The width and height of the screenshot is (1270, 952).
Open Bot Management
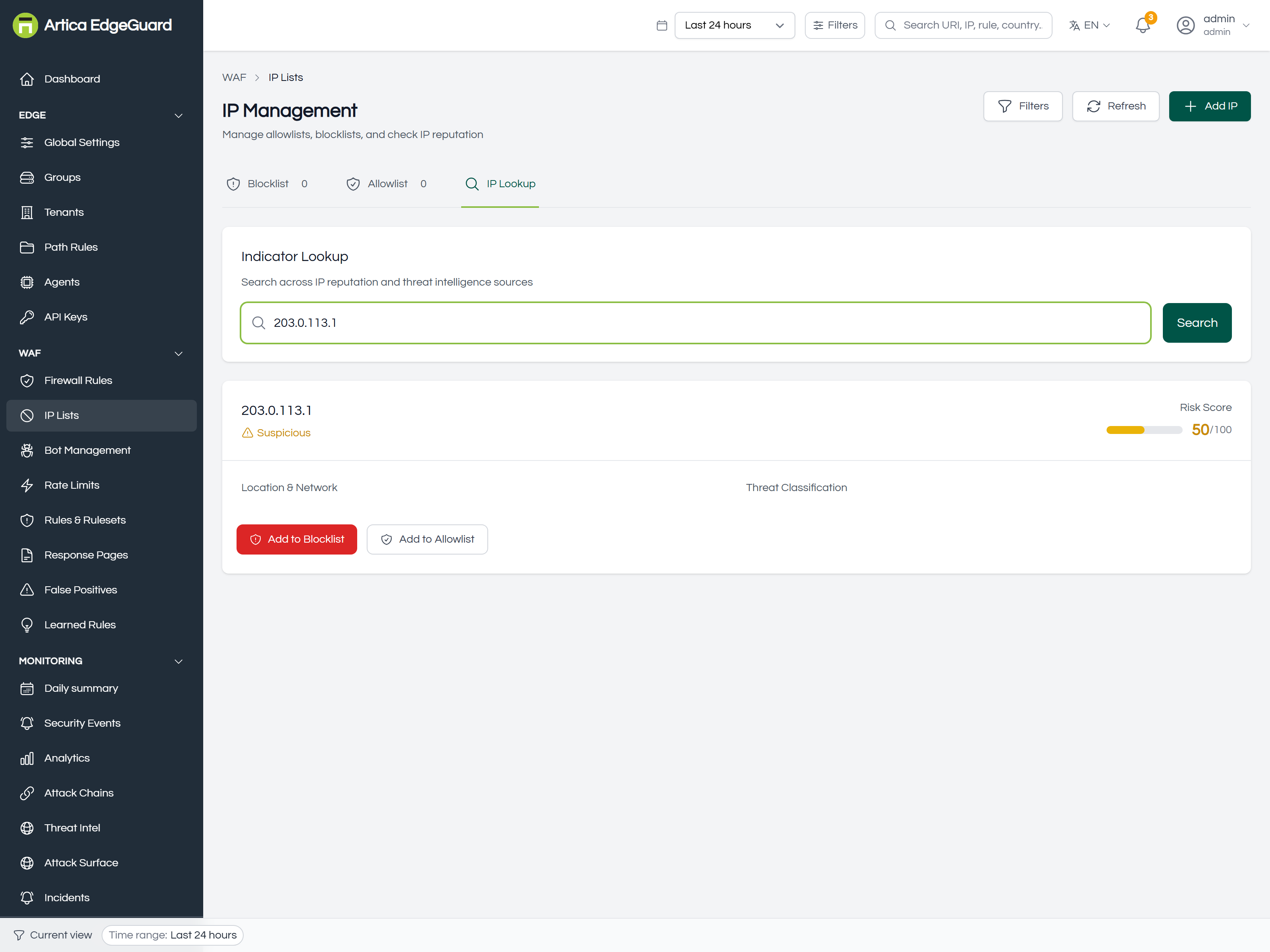(x=101, y=451)
